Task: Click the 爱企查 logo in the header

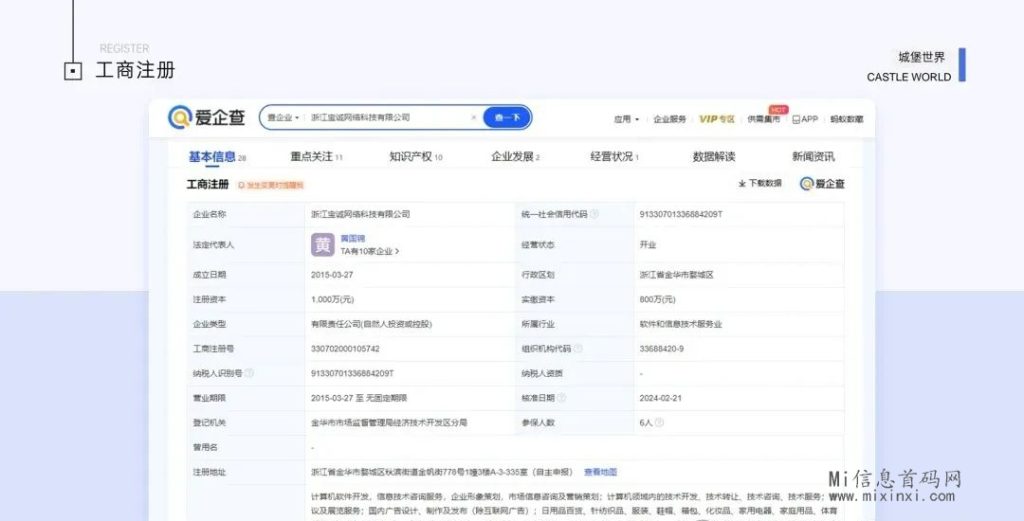Action: pyautogui.click(x=207, y=118)
